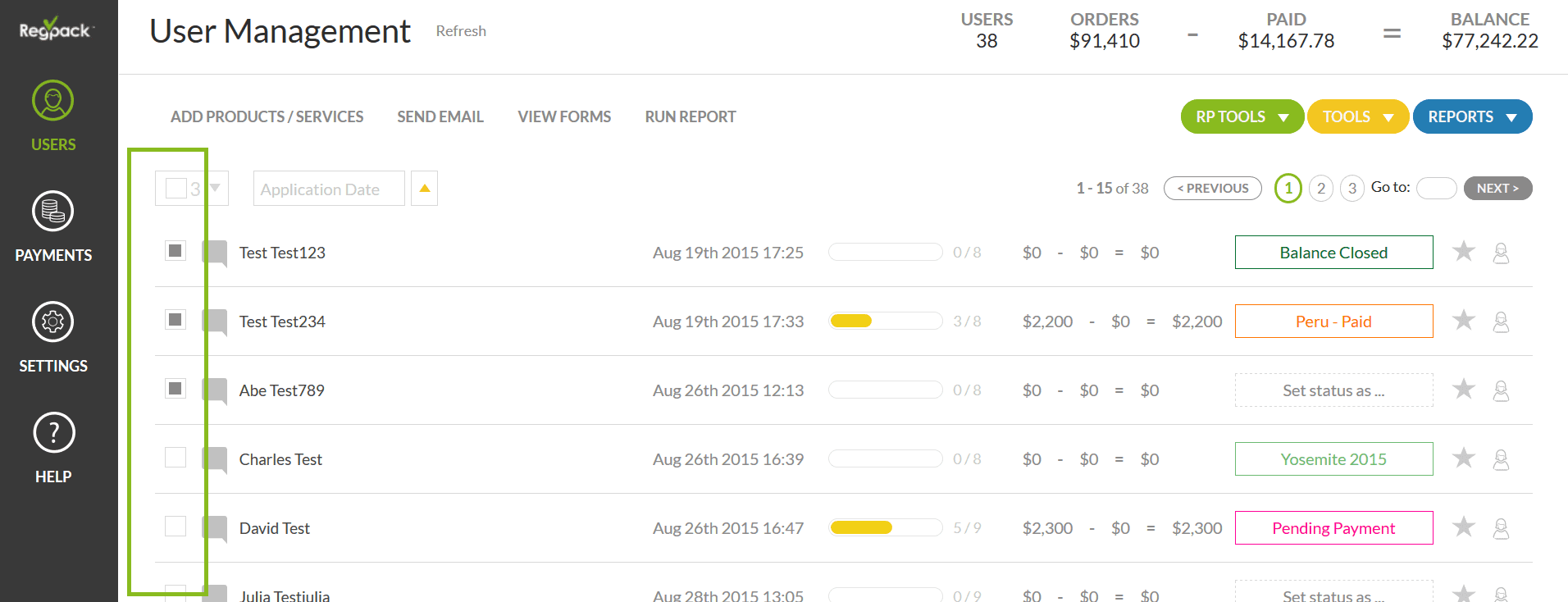Click the Go to page input field
The image size is (1568, 602).
pos(1436,189)
